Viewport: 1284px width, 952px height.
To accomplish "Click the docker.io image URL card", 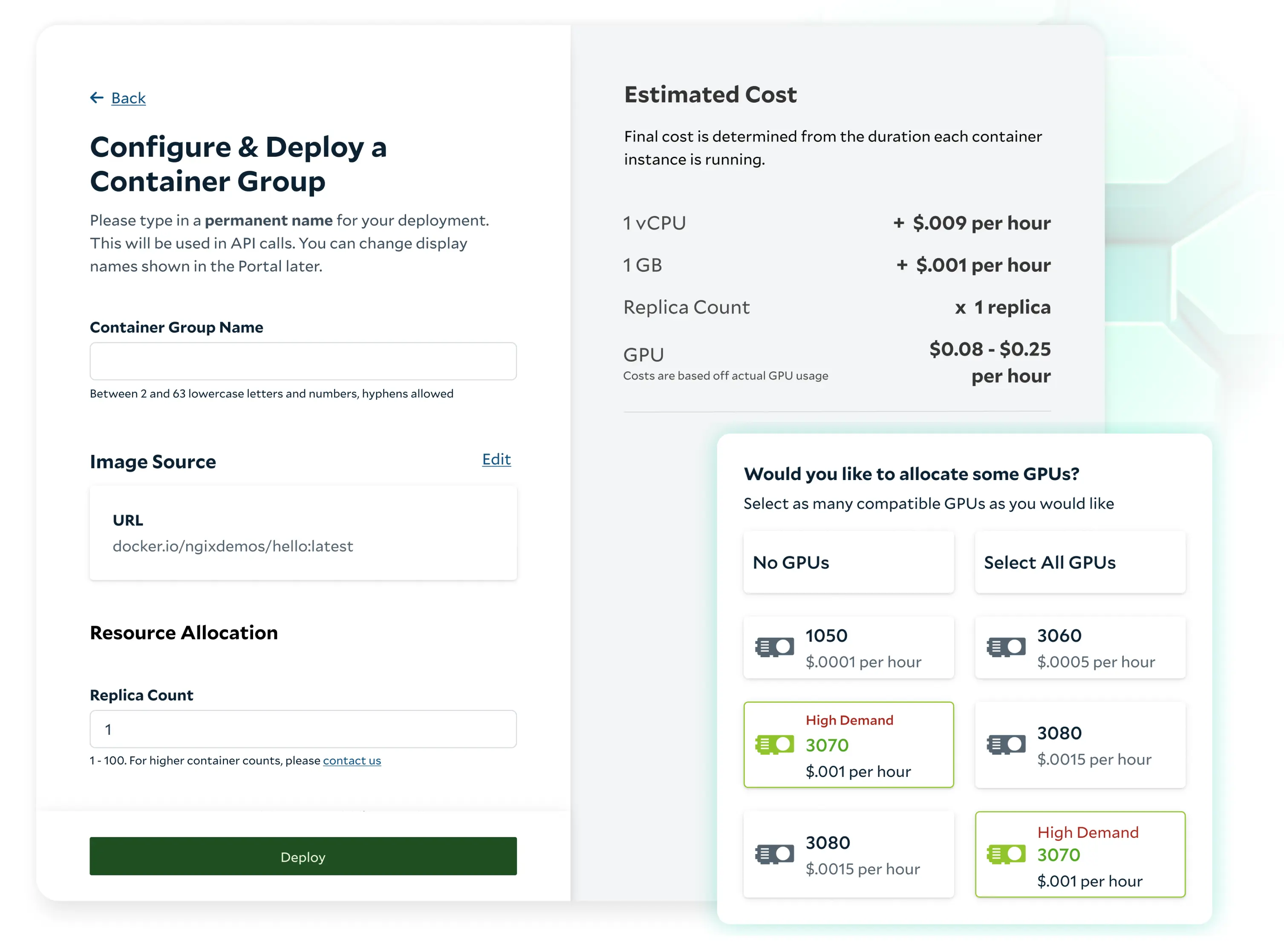I will pos(303,533).
